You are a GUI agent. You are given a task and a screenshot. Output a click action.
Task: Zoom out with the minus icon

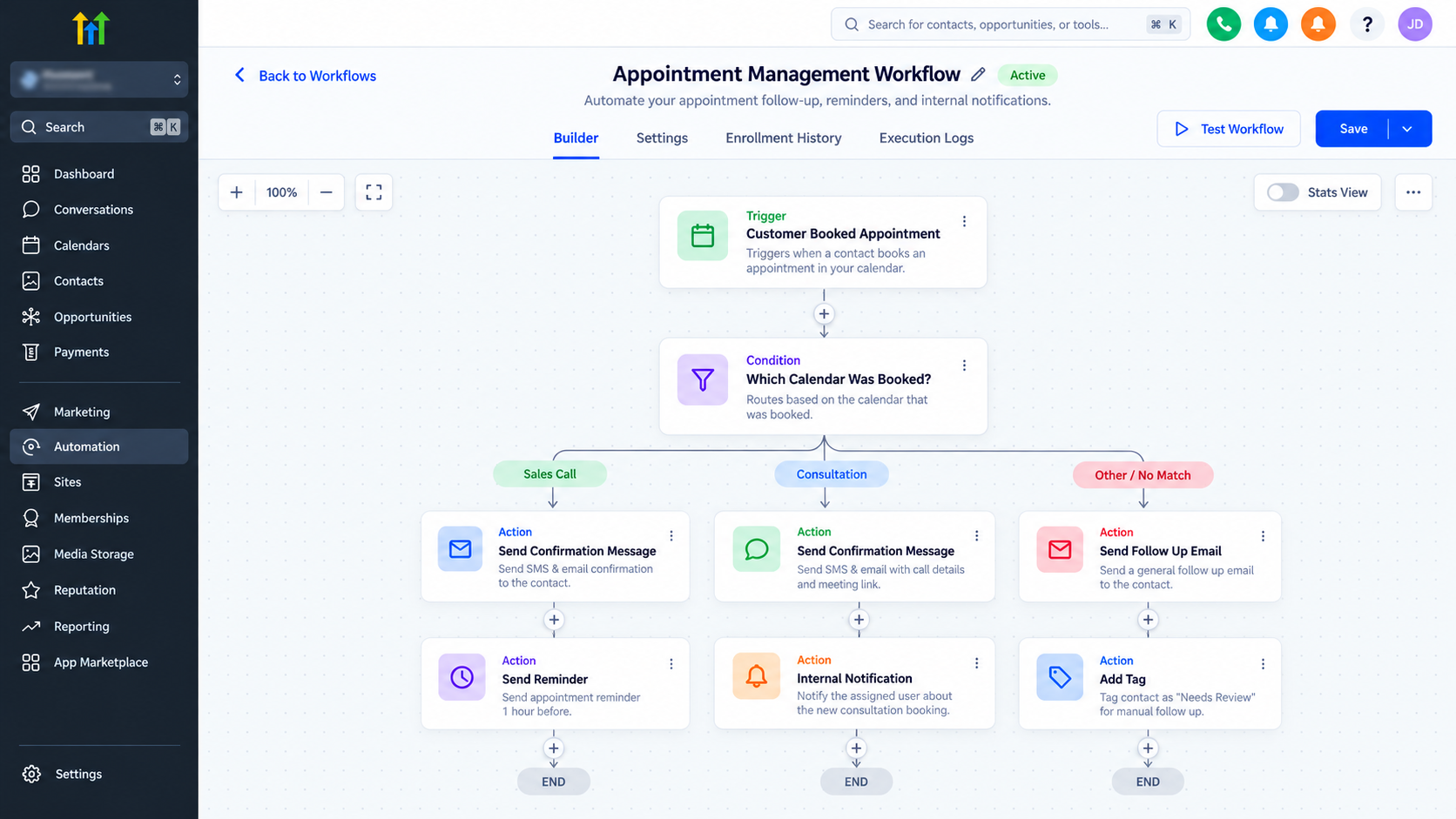(327, 192)
